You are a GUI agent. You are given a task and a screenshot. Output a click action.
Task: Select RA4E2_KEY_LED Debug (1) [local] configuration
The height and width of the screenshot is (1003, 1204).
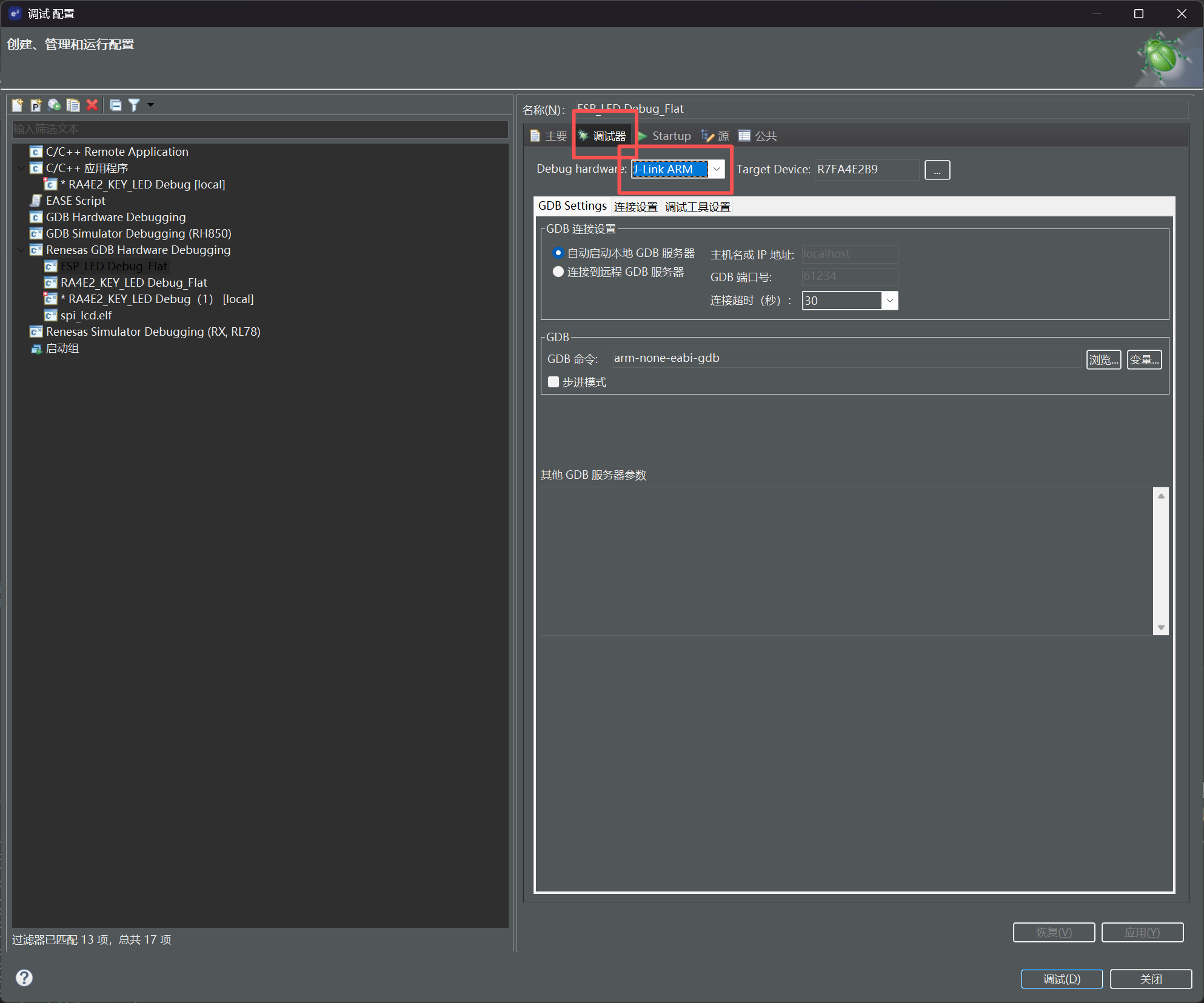click(x=157, y=299)
